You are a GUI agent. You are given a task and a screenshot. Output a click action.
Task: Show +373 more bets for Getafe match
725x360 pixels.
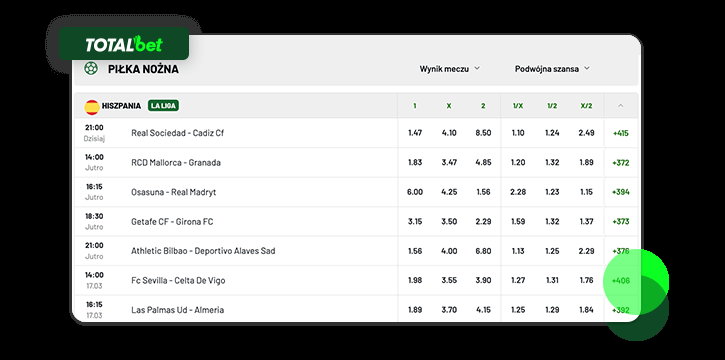pyautogui.click(x=621, y=222)
